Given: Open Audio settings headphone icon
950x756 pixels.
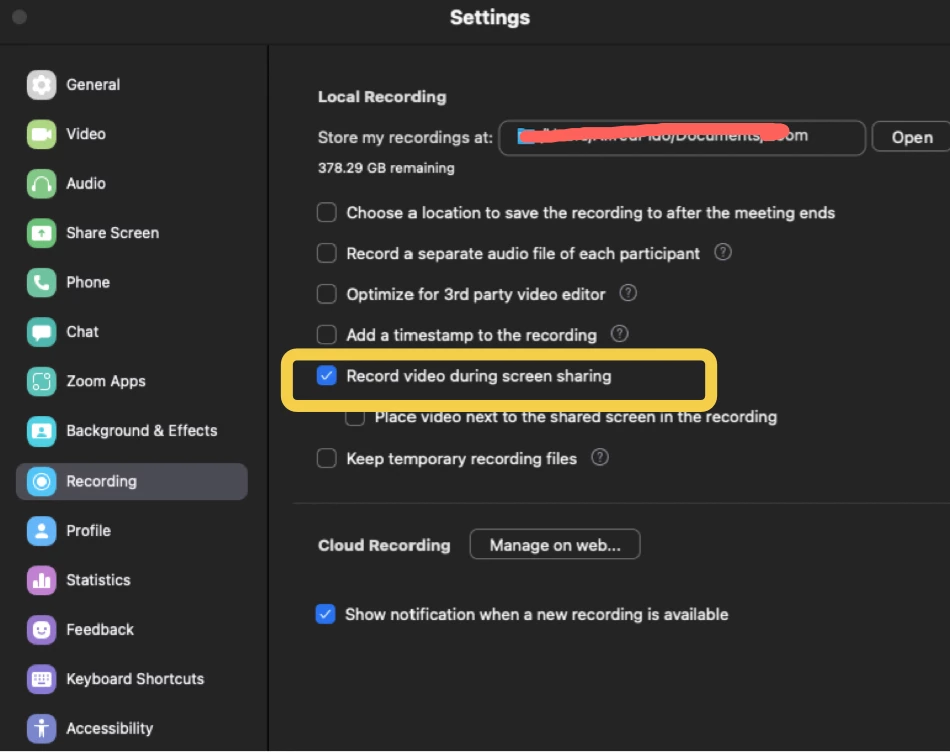Looking at the screenshot, I should click(x=41, y=184).
